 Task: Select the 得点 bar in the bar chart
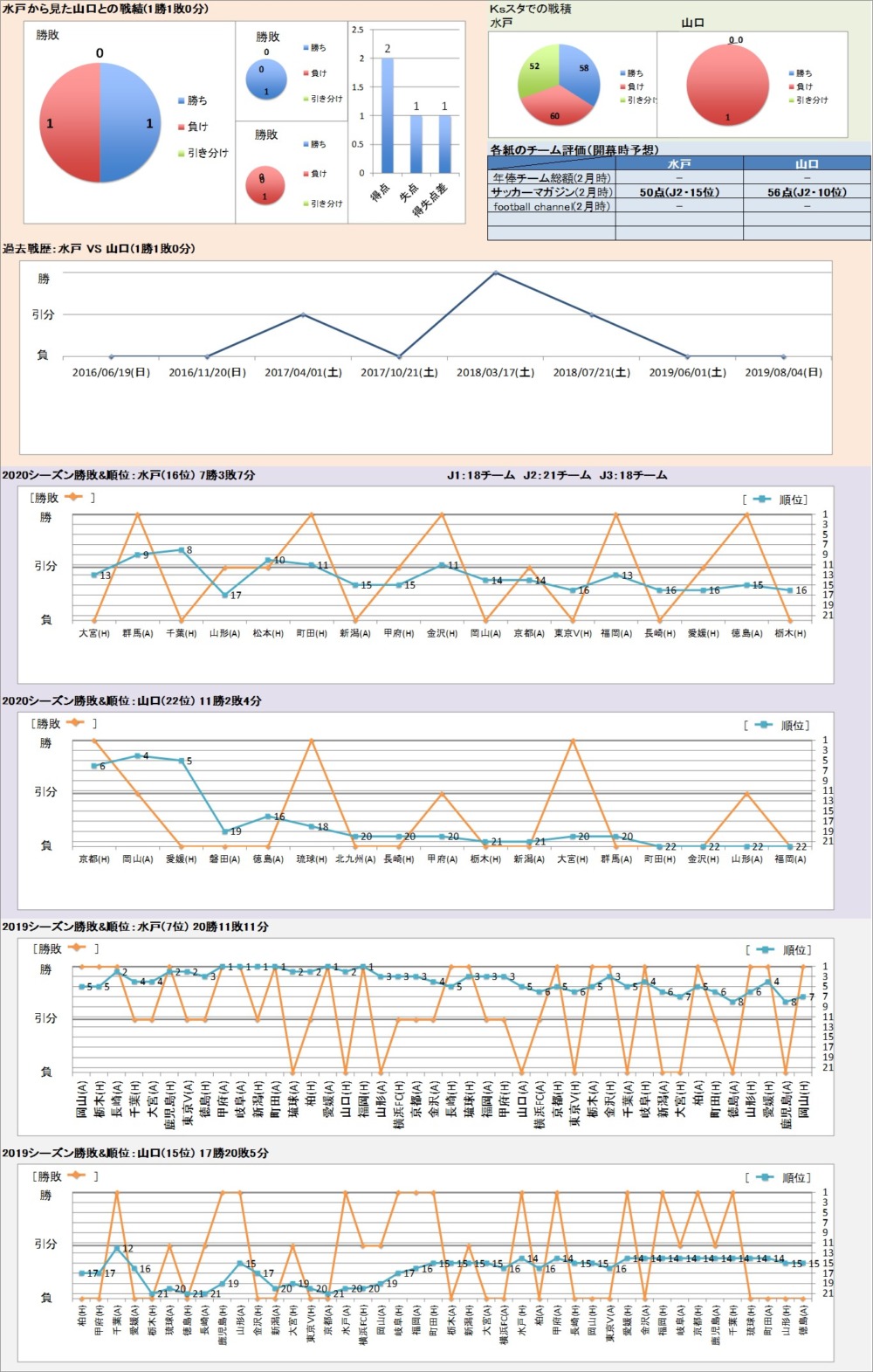pyautogui.click(x=388, y=115)
